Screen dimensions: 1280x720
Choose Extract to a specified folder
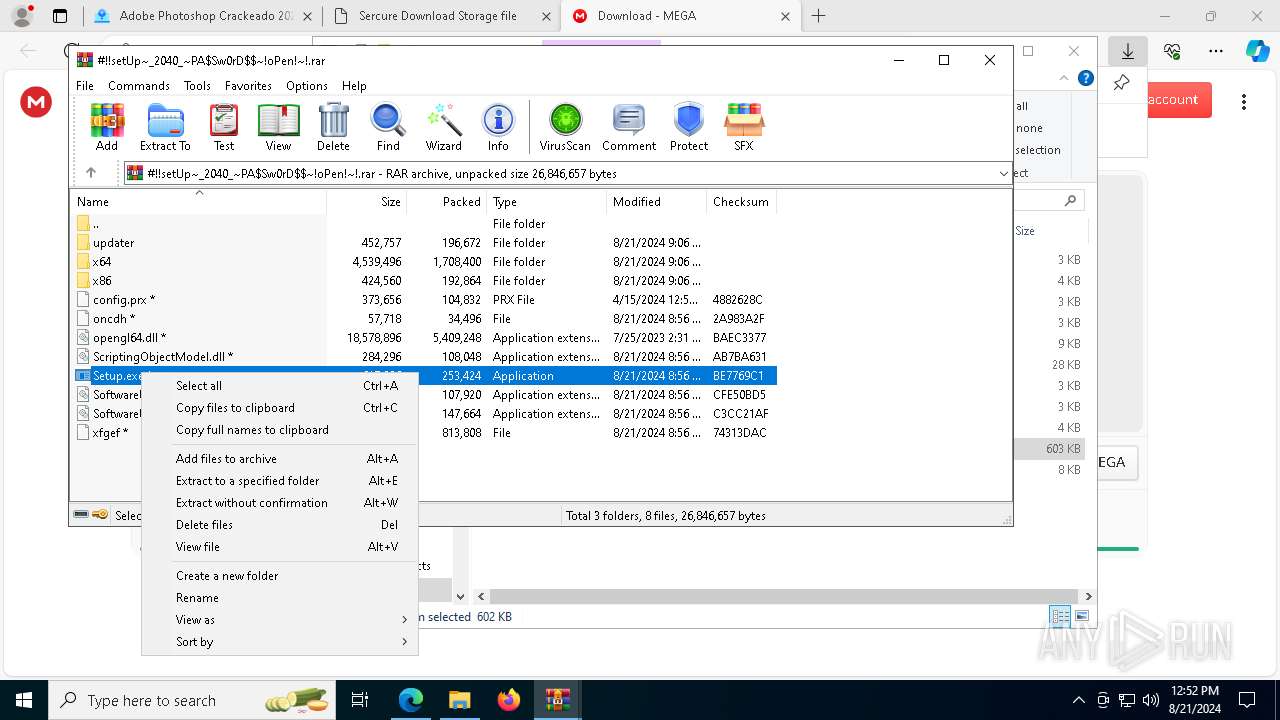click(x=280, y=481)
